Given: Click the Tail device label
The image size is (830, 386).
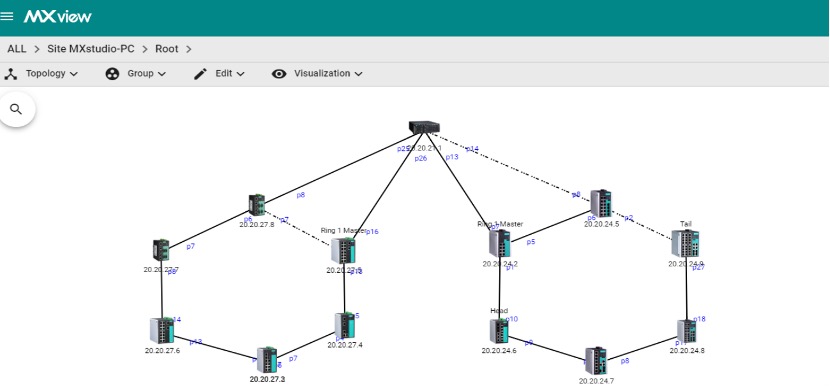Looking at the screenshot, I should [x=685, y=224].
